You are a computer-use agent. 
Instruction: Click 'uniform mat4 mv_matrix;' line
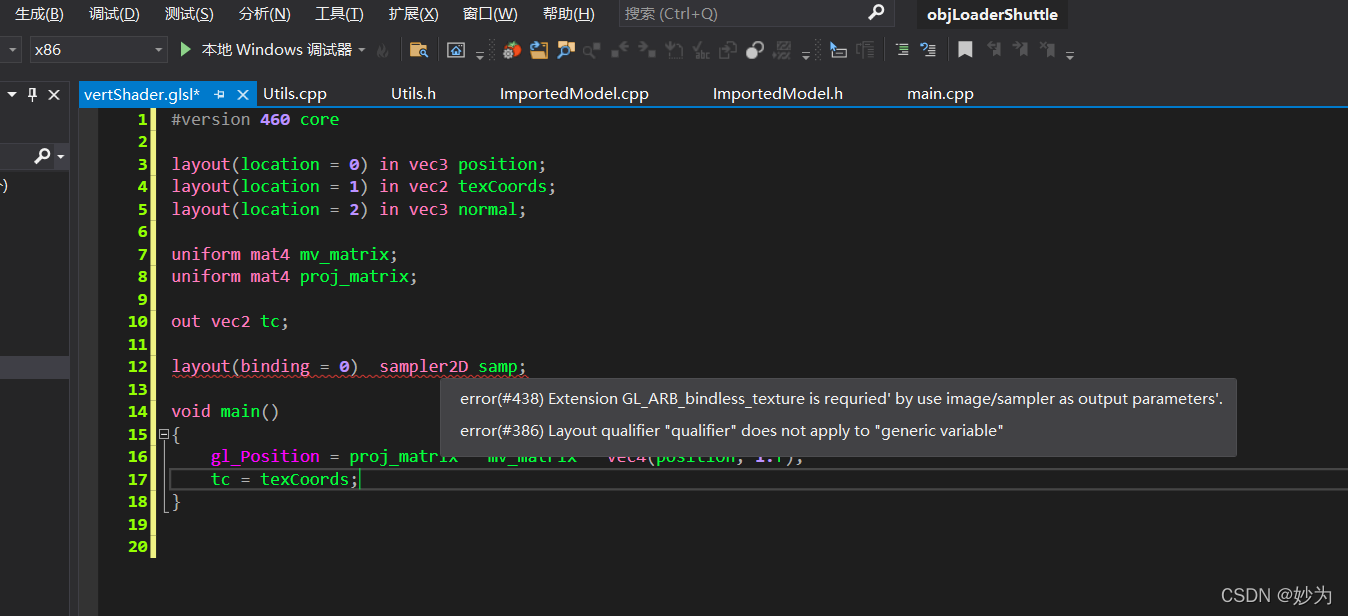284,254
